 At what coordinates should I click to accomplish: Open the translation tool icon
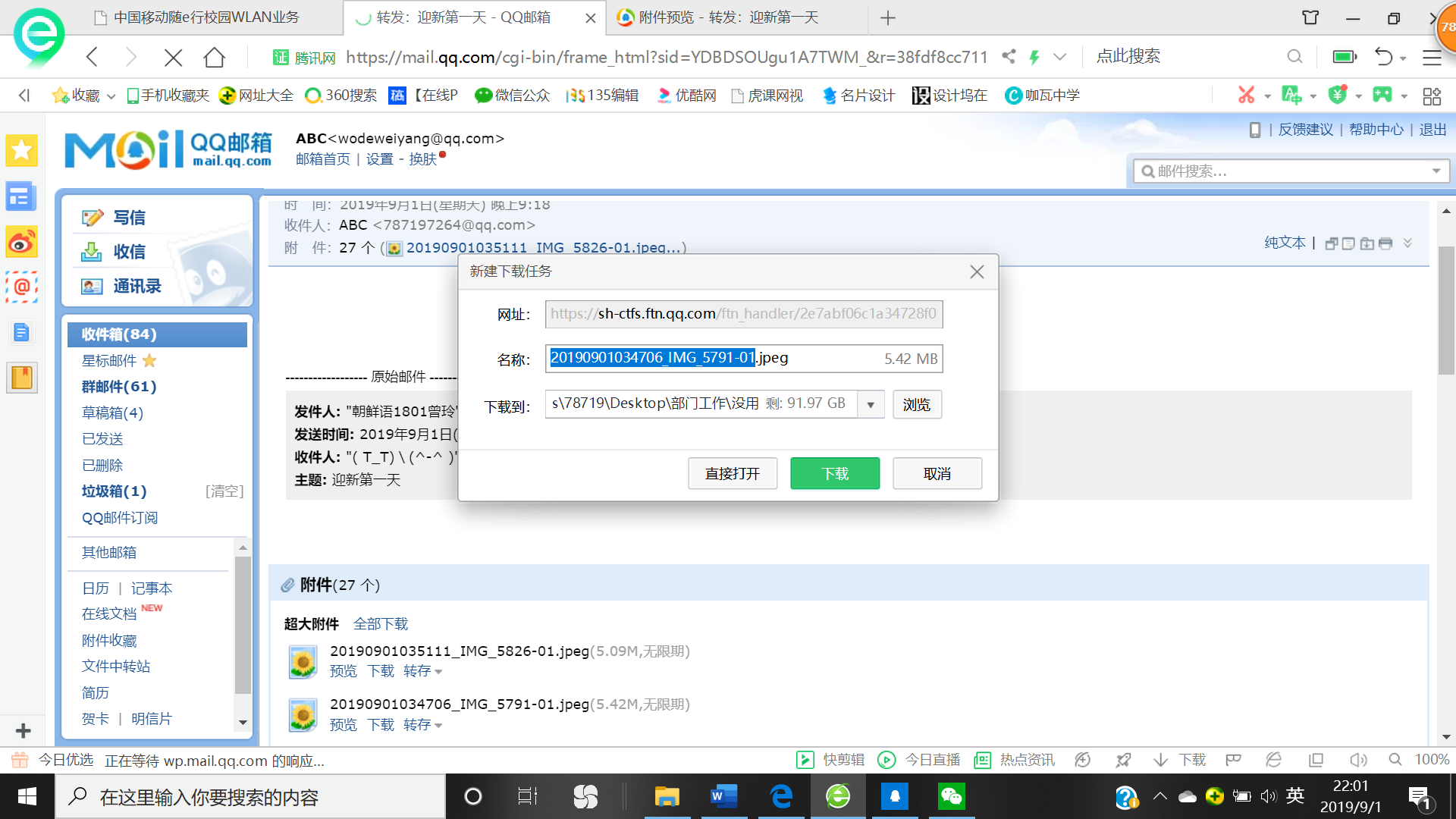1292,95
